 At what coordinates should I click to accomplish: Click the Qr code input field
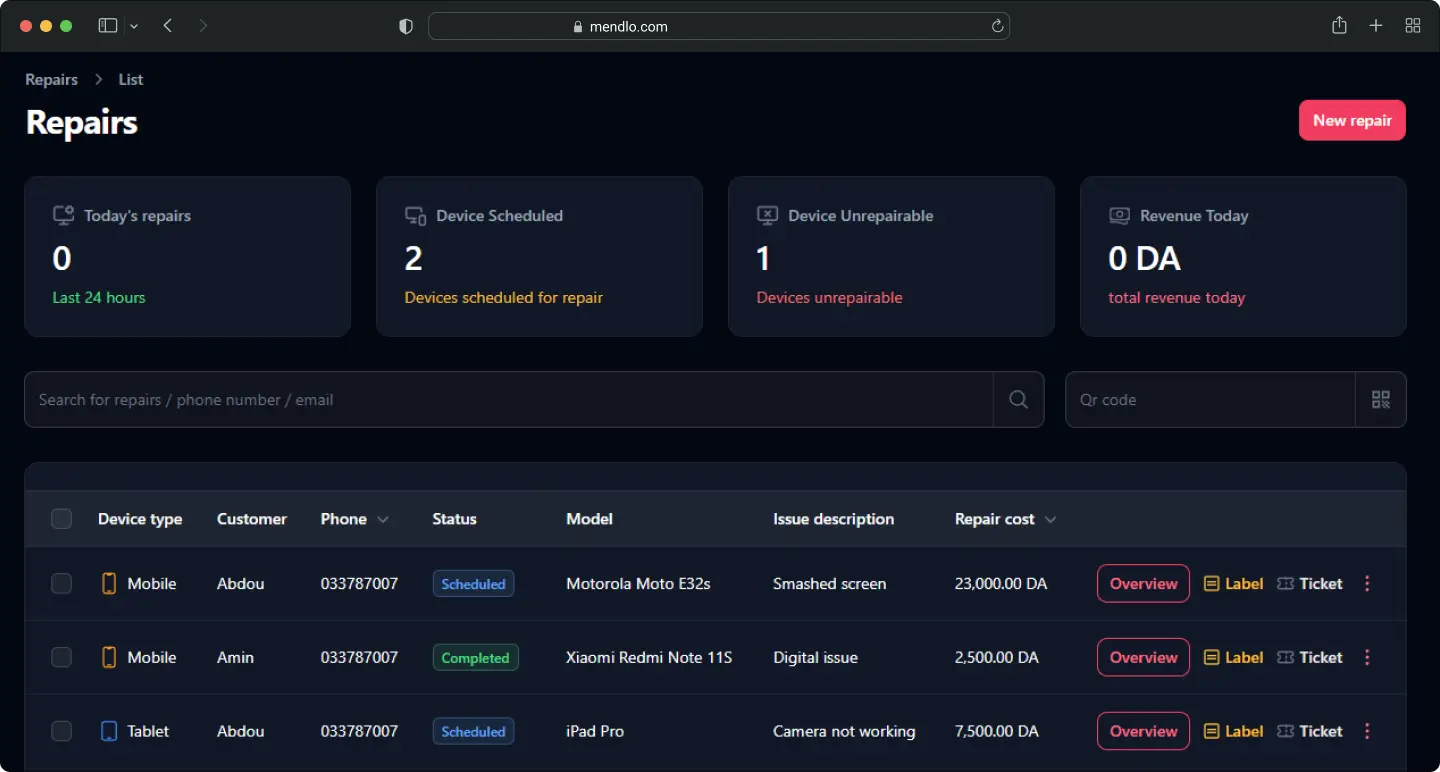1210,399
